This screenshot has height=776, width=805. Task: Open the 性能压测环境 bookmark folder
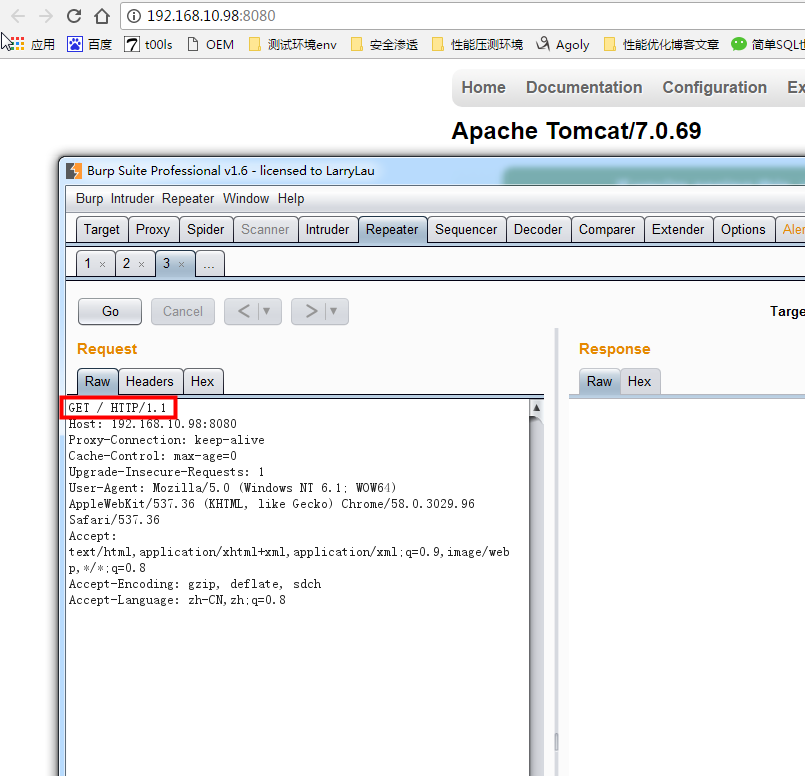(477, 45)
